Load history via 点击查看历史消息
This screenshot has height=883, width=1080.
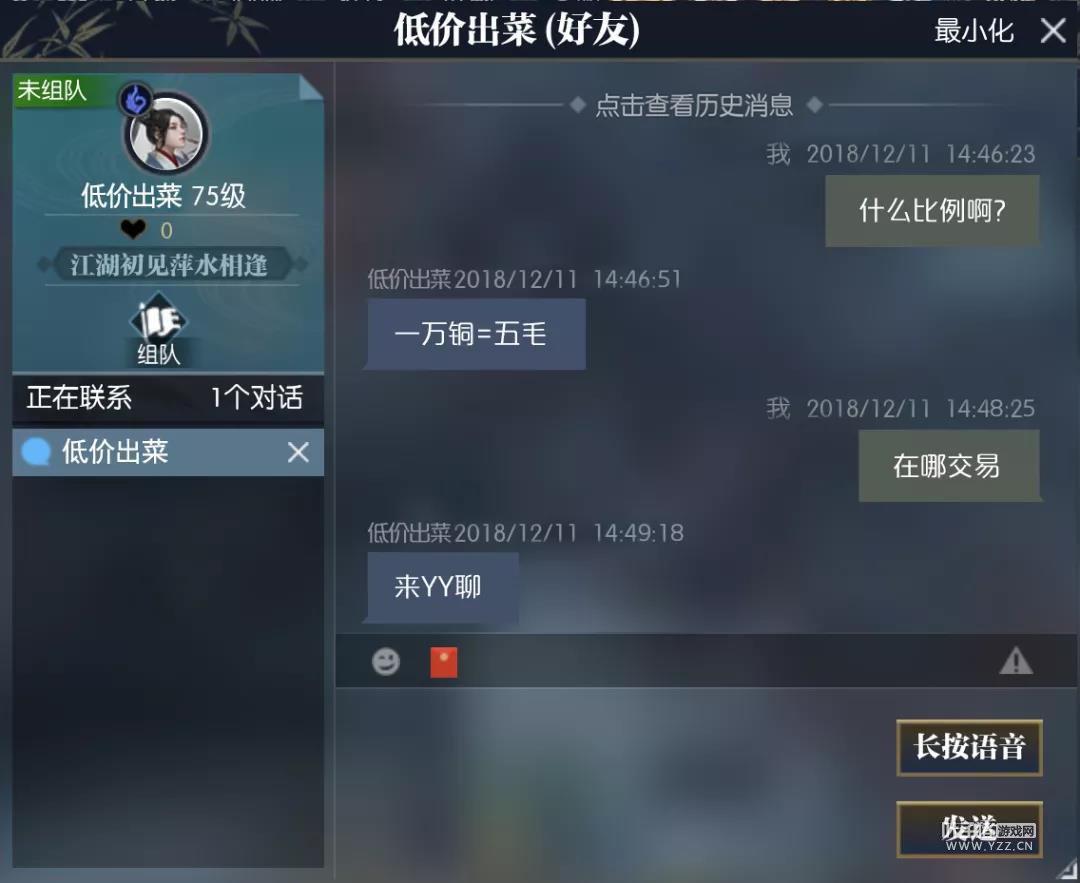click(x=694, y=105)
